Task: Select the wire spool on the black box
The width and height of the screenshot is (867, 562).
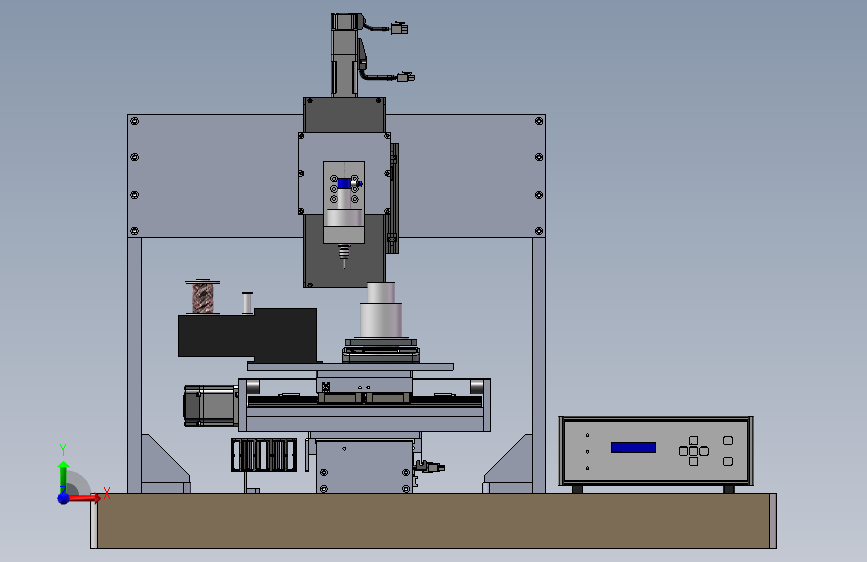Action: coord(202,297)
